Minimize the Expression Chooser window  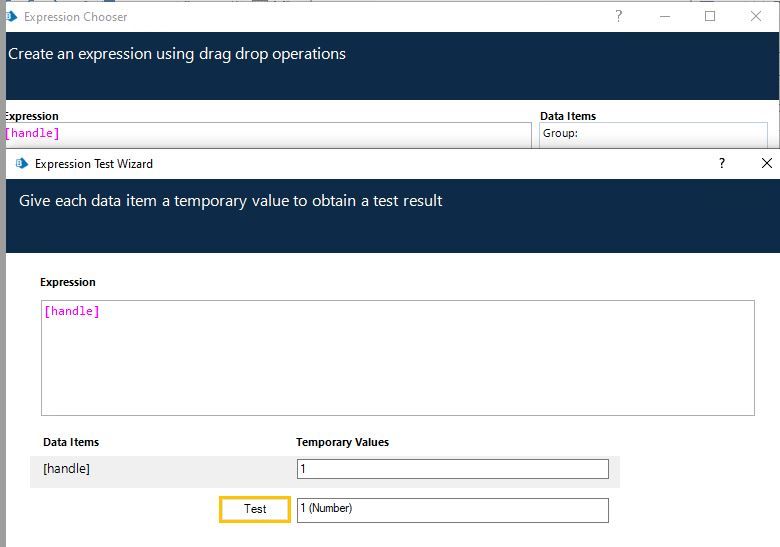pyautogui.click(x=664, y=16)
